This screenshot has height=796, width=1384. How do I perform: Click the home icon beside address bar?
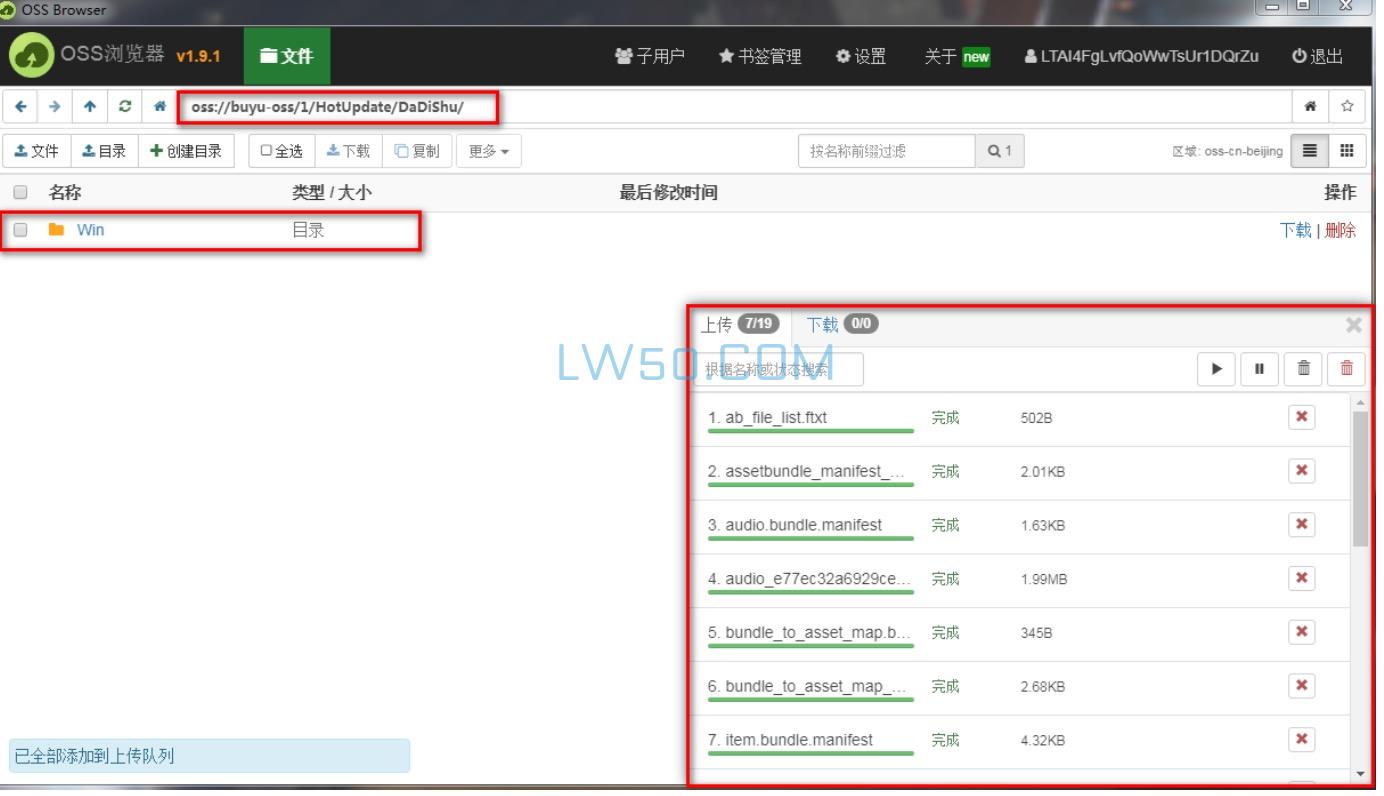[159, 106]
